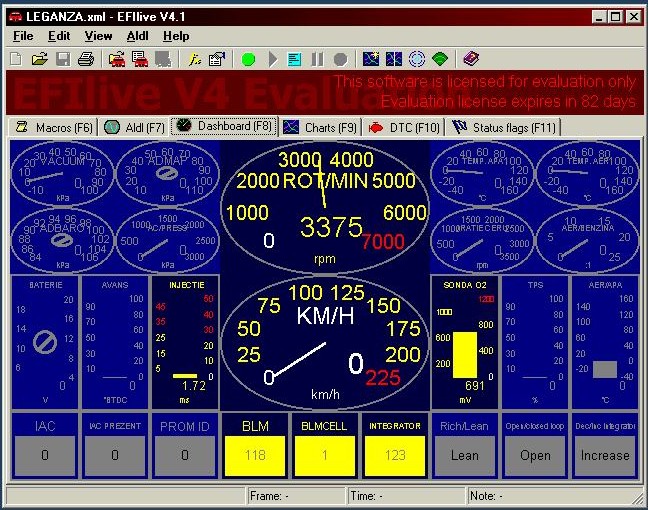Open the fx calculated parameters icon
Image resolution: width=648 pixels, height=510 pixels.
click(194, 59)
